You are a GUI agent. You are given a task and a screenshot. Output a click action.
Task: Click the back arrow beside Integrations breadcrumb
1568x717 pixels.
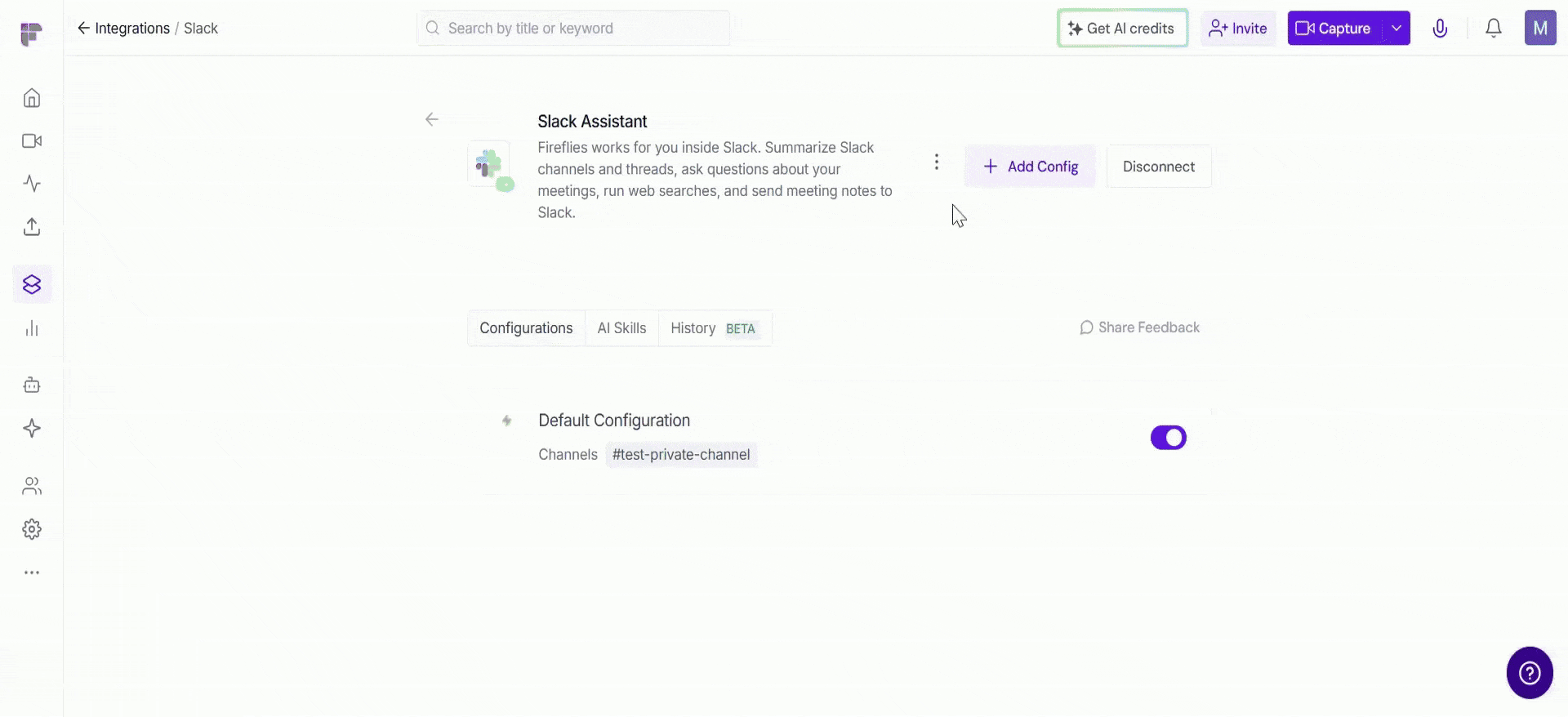tap(83, 29)
